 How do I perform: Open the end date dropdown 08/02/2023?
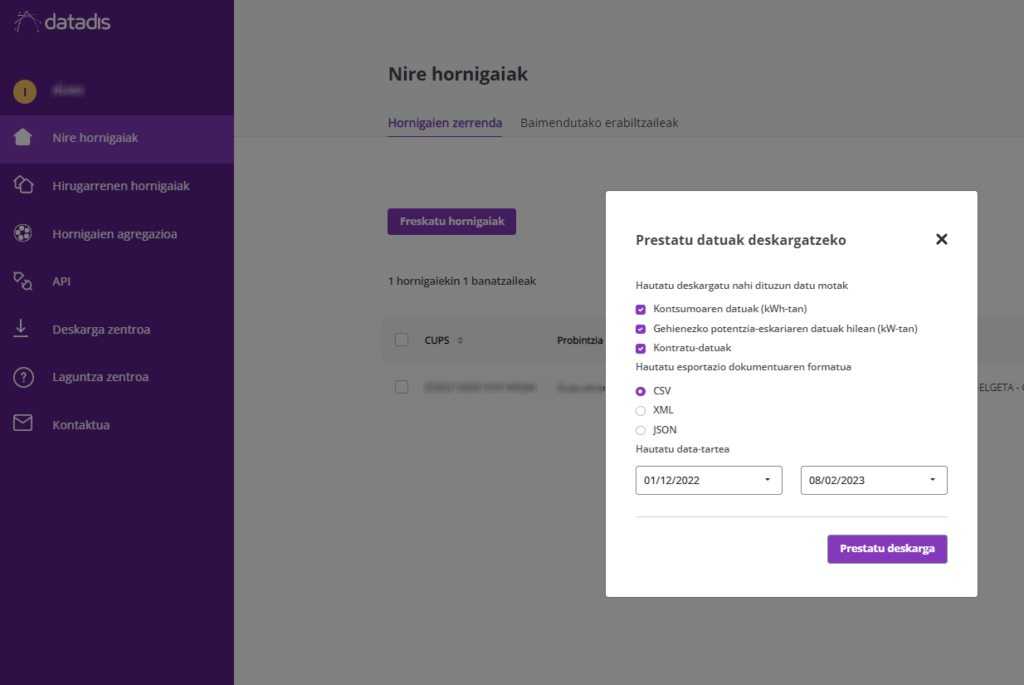tap(873, 480)
